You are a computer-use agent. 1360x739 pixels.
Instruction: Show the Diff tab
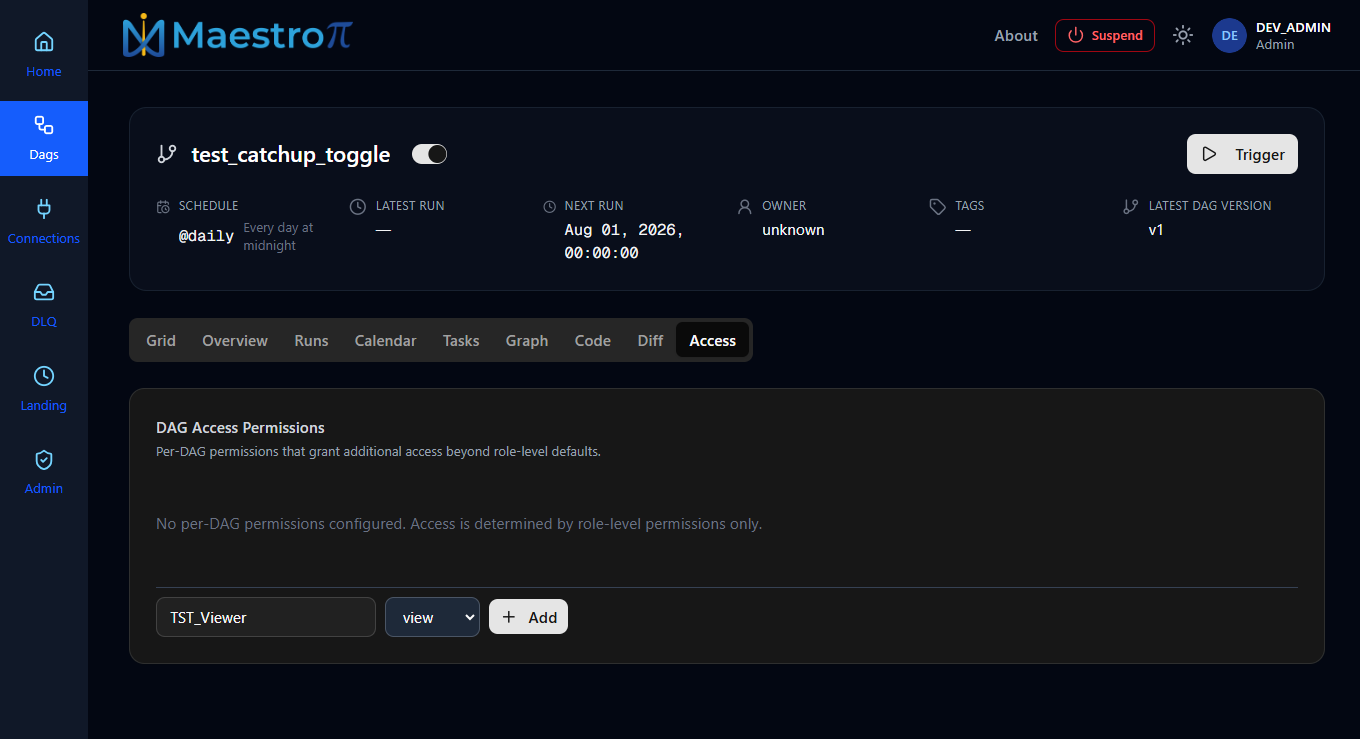650,341
